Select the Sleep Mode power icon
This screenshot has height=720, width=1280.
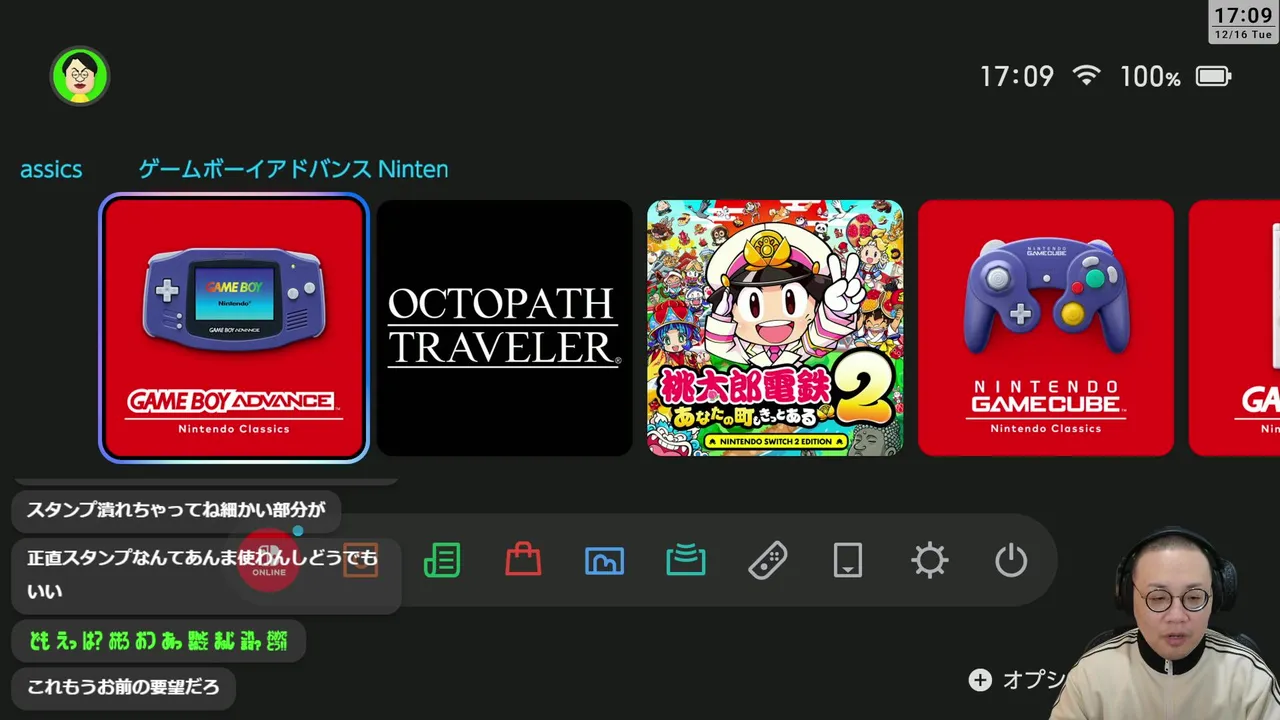click(1011, 561)
